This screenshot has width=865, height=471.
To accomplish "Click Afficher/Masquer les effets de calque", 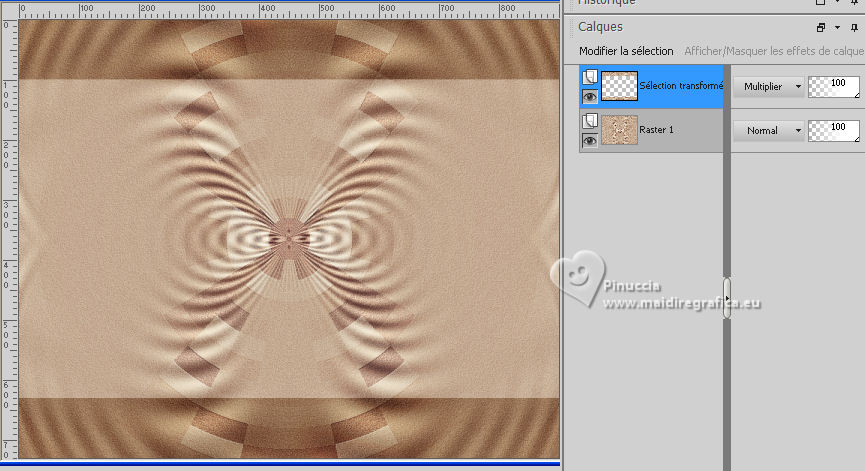I will pyautogui.click(x=774, y=51).
